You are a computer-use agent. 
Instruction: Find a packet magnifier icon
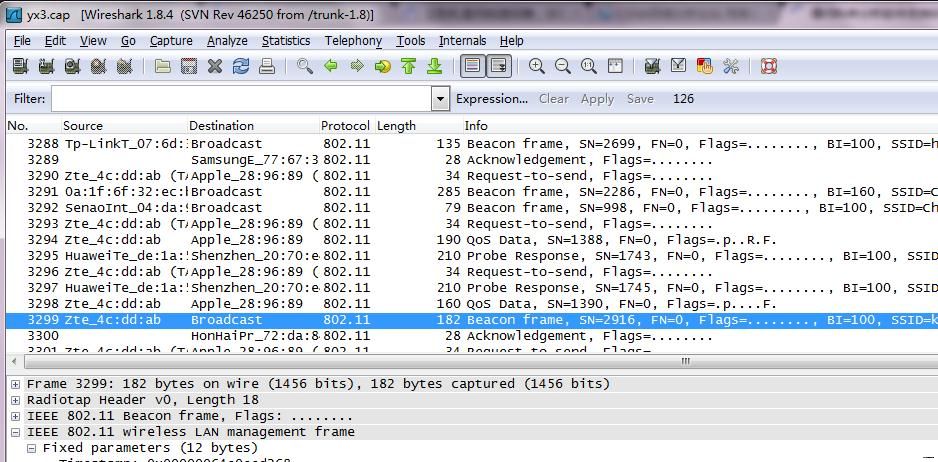click(305, 66)
